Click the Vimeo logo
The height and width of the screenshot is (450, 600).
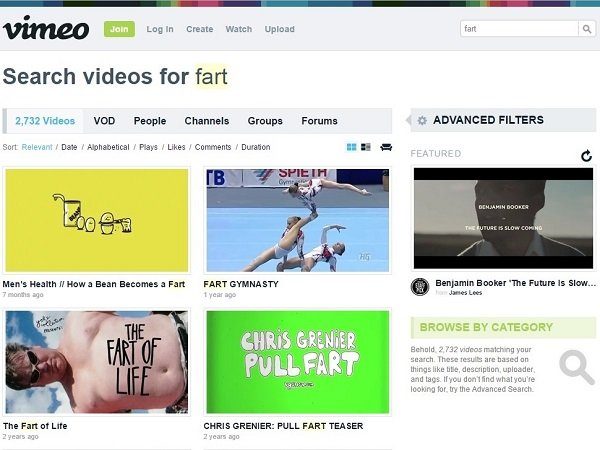click(x=46, y=28)
